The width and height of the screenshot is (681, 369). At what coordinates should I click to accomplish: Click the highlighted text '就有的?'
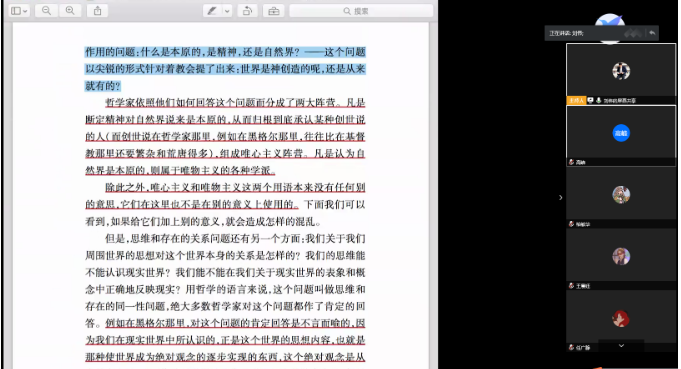pos(102,86)
